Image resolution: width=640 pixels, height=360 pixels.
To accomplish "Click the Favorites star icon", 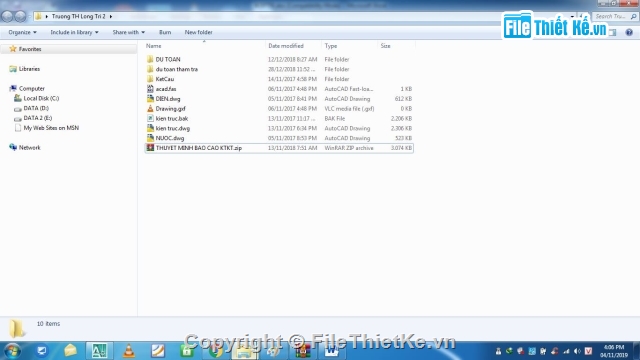I will click(x=13, y=49).
